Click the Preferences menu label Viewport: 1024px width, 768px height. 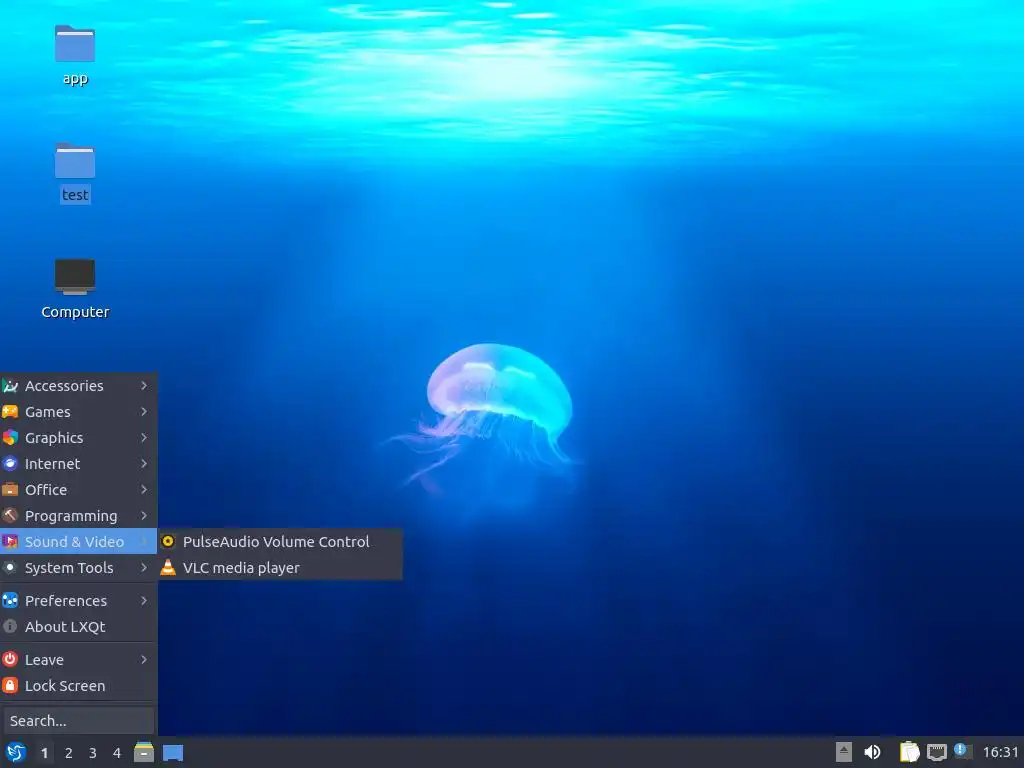click(x=66, y=601)
